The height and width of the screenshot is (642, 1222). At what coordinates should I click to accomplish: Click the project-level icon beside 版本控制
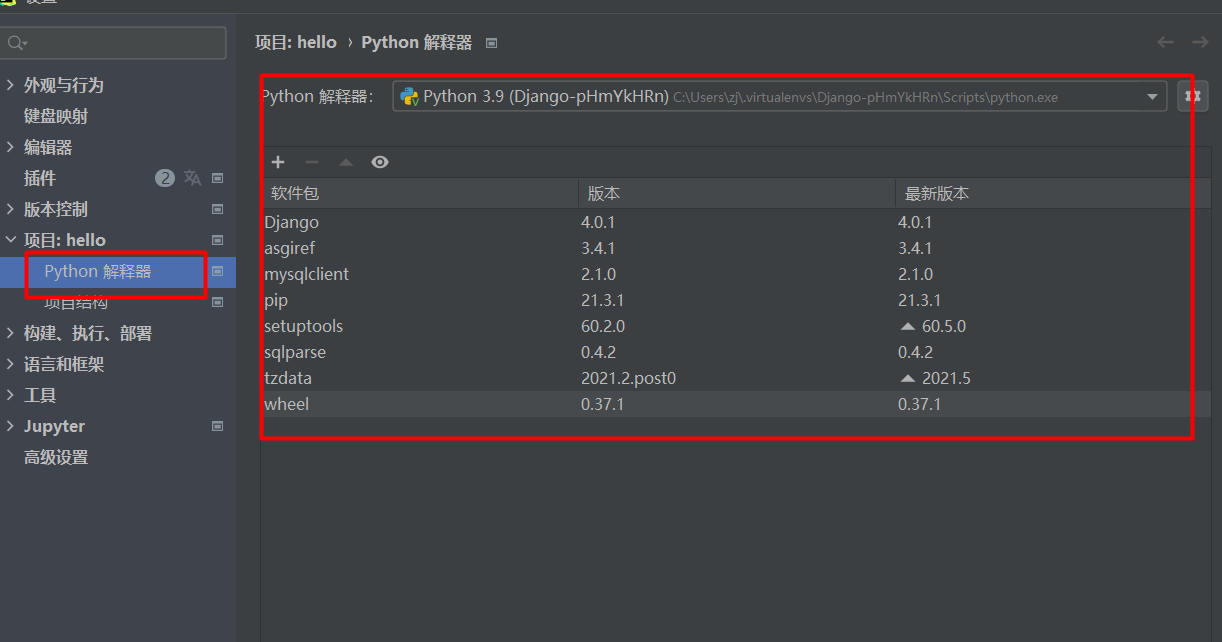coord(218,209)
